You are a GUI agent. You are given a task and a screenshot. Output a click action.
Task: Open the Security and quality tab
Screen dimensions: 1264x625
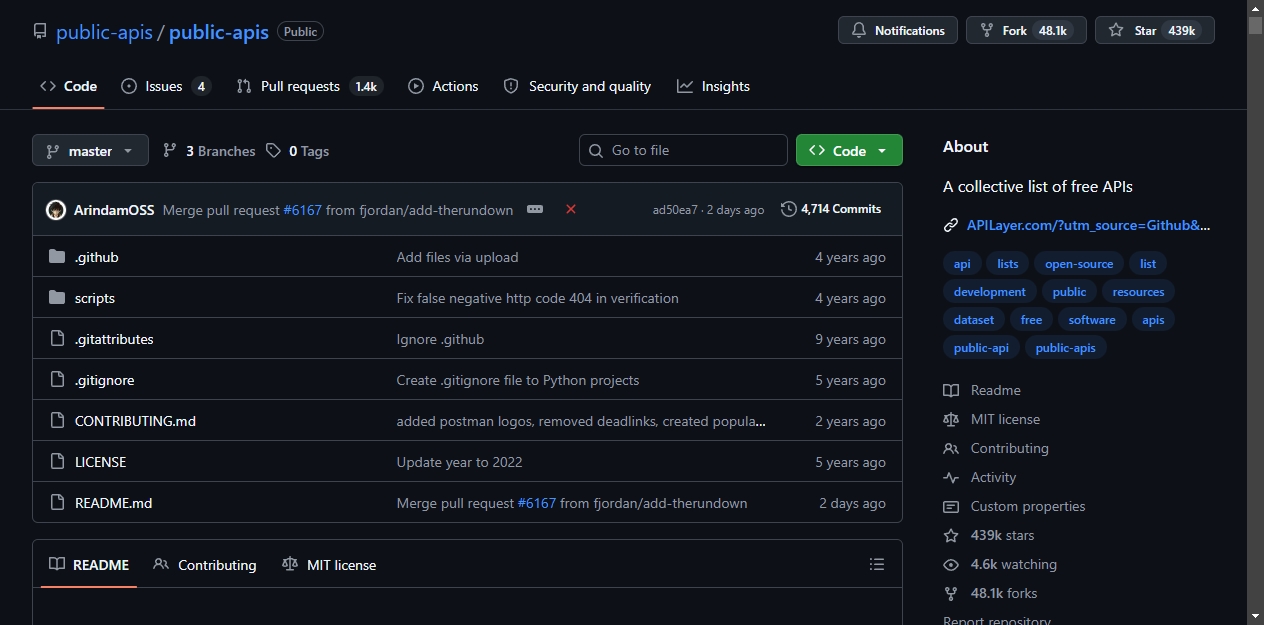577,86
